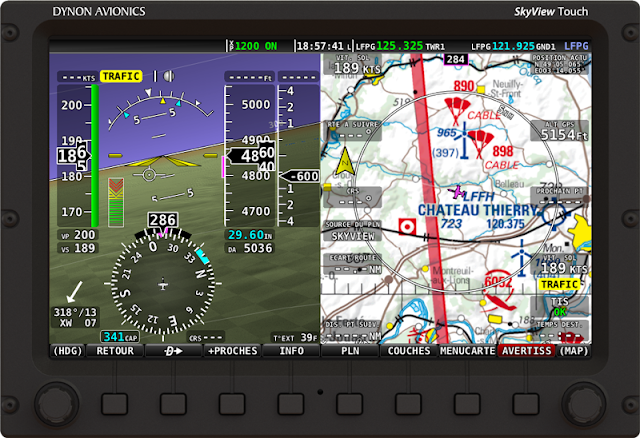This screenshot has height=438, width=640.
Task: Tap the red square target icon
Action: click(407, 227)
